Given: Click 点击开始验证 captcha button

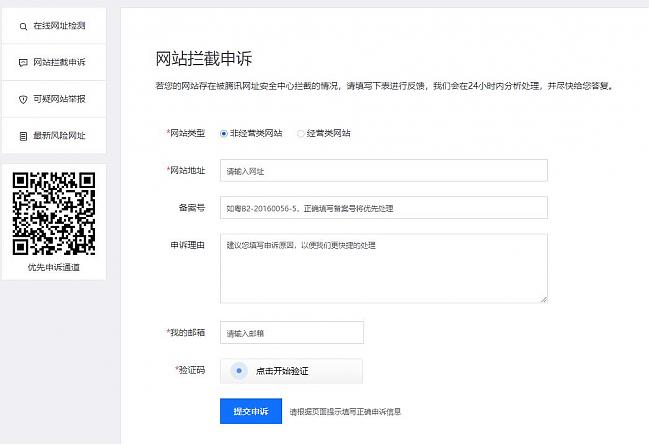Looking at the screenshot, I should pos(291,371).
